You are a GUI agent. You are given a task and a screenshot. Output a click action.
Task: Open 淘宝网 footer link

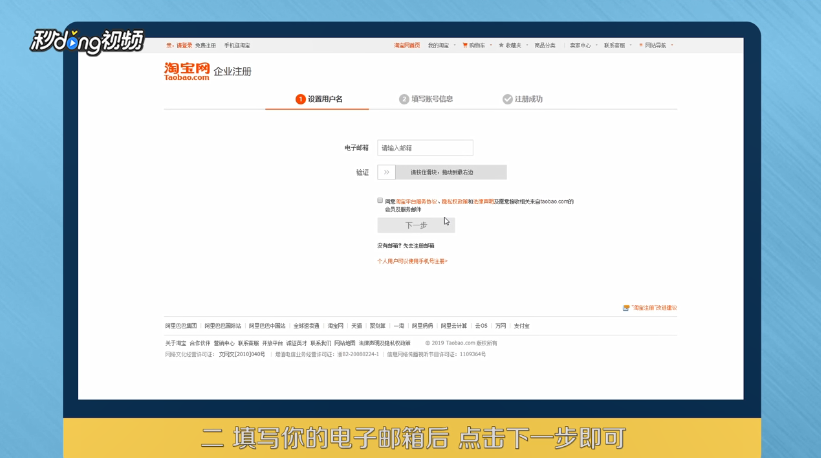[335, 326]
